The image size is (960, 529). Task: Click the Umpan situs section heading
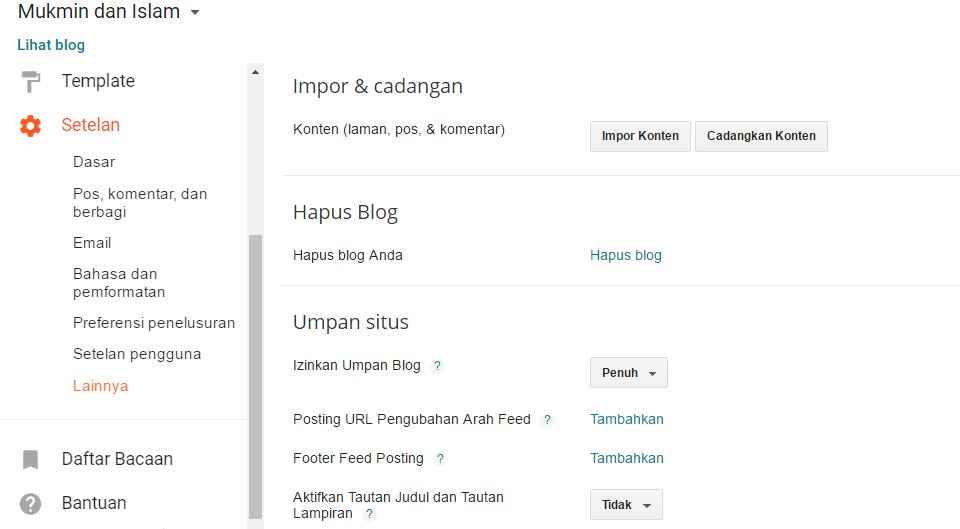click(x=351, y=322)
